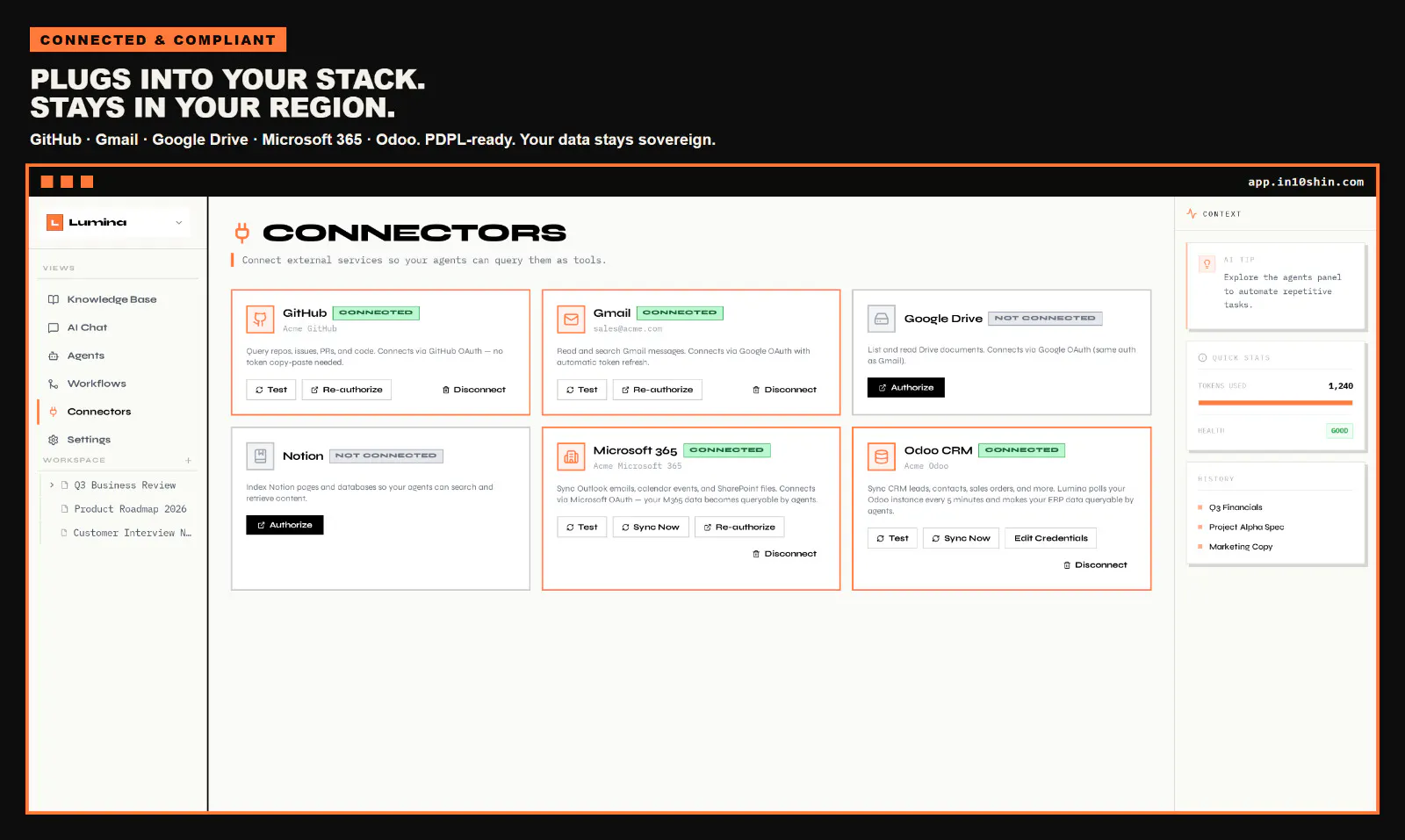Viewport: 1405px width, 840px height.
Task: Click the Agents robot icon
Action: 54,355
